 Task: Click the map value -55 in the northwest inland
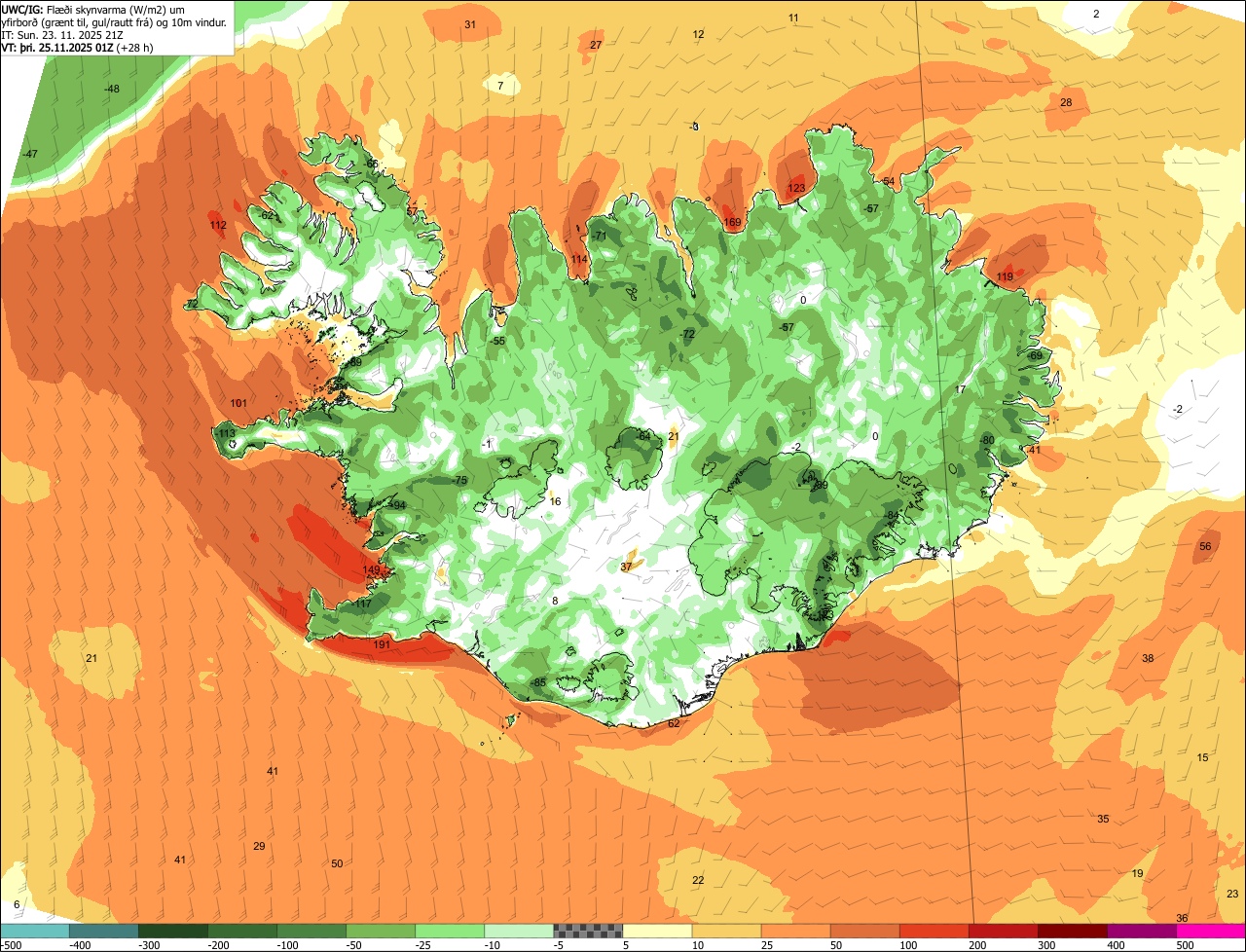(497, 341)
